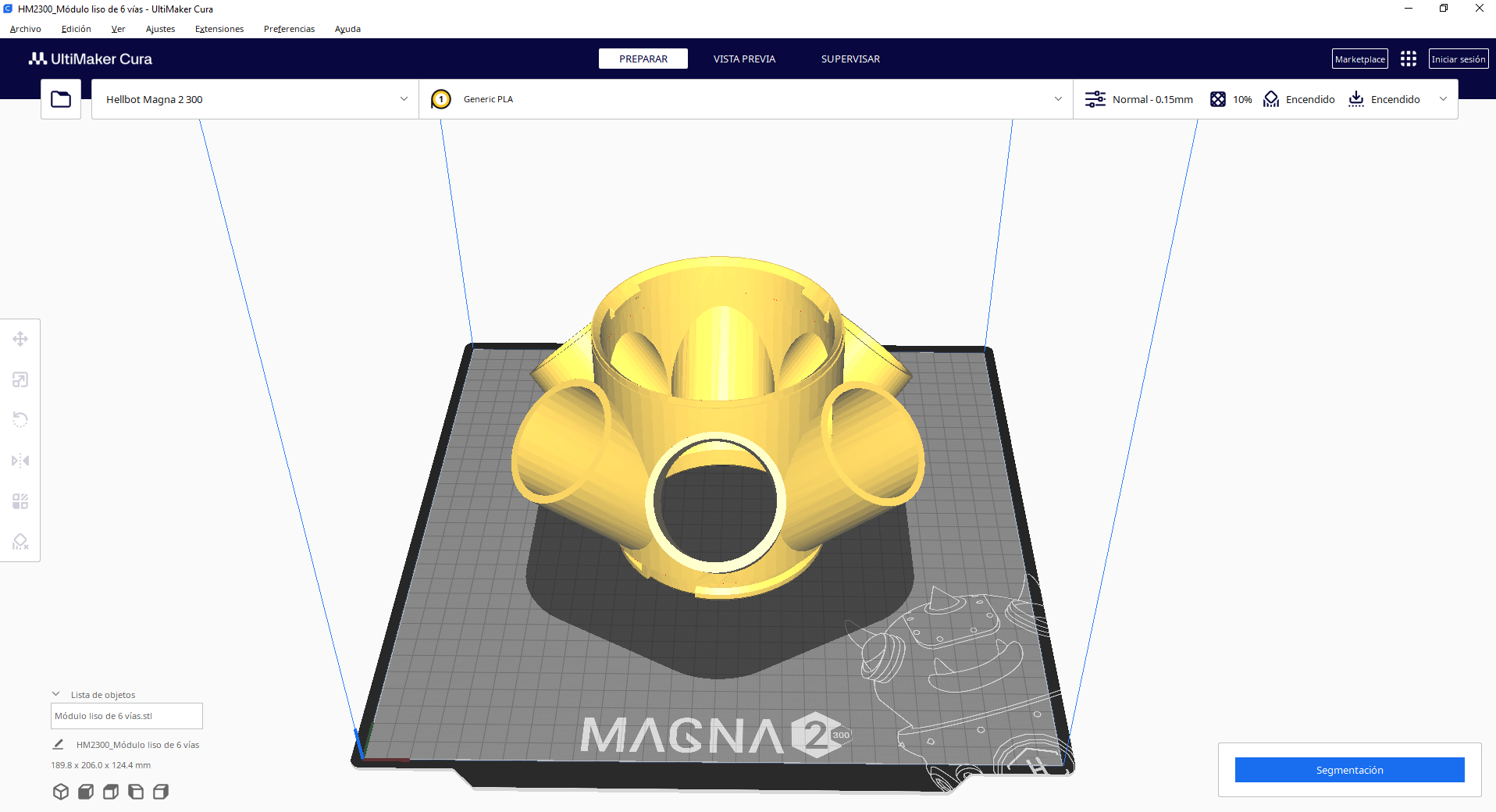This screenshot has height=812, width=1496.
Task: Open the Ultimaker apps grid icon
Action: 1409,59
